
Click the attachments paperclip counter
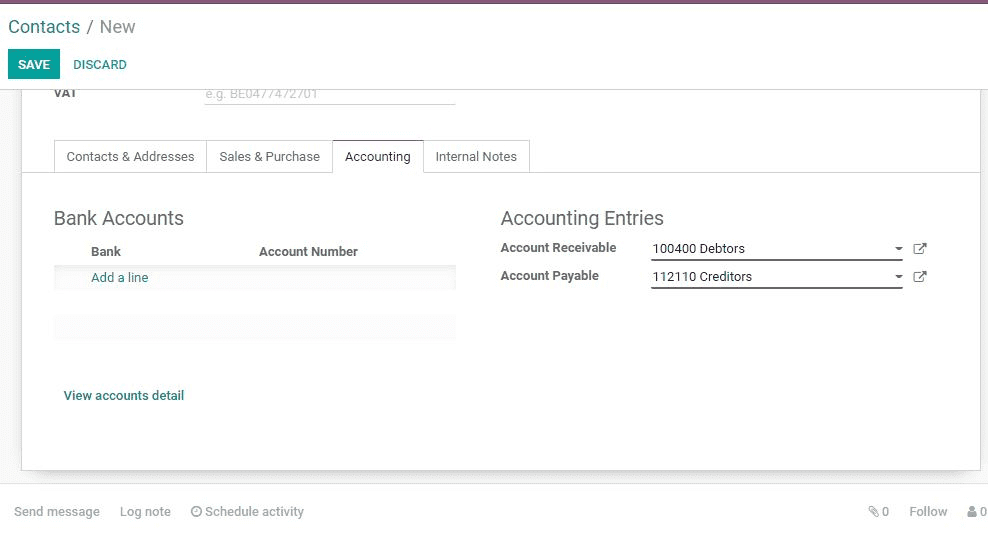[878, 512]
